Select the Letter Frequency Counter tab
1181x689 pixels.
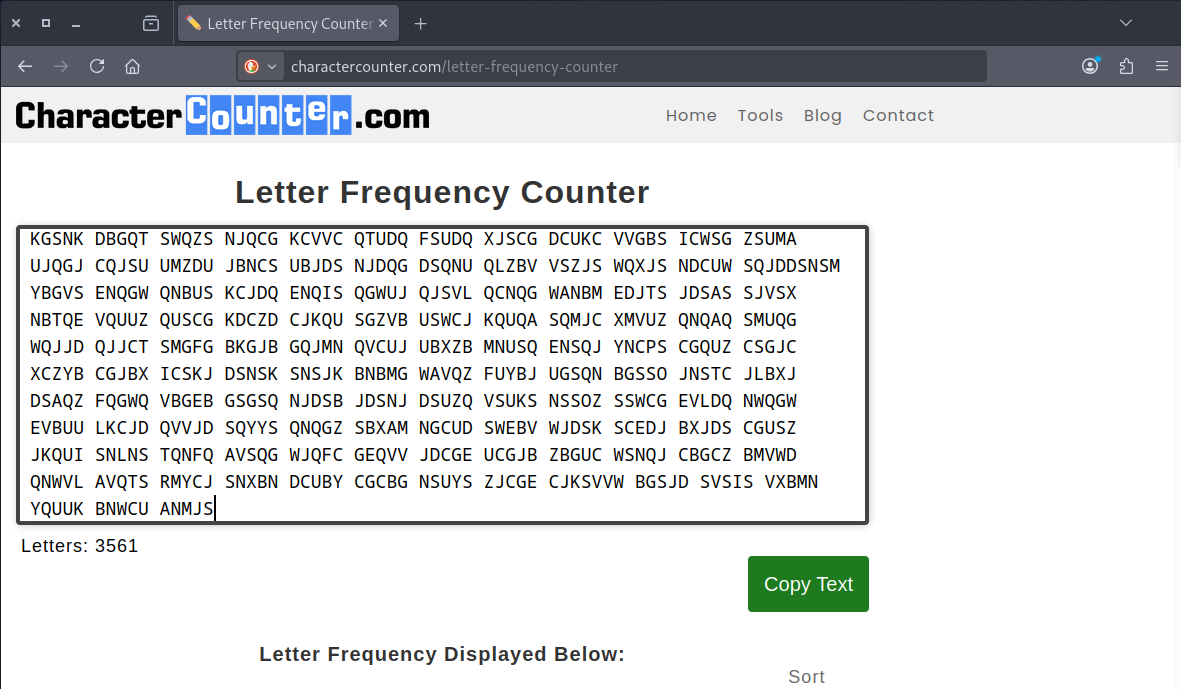coord(278,23)
